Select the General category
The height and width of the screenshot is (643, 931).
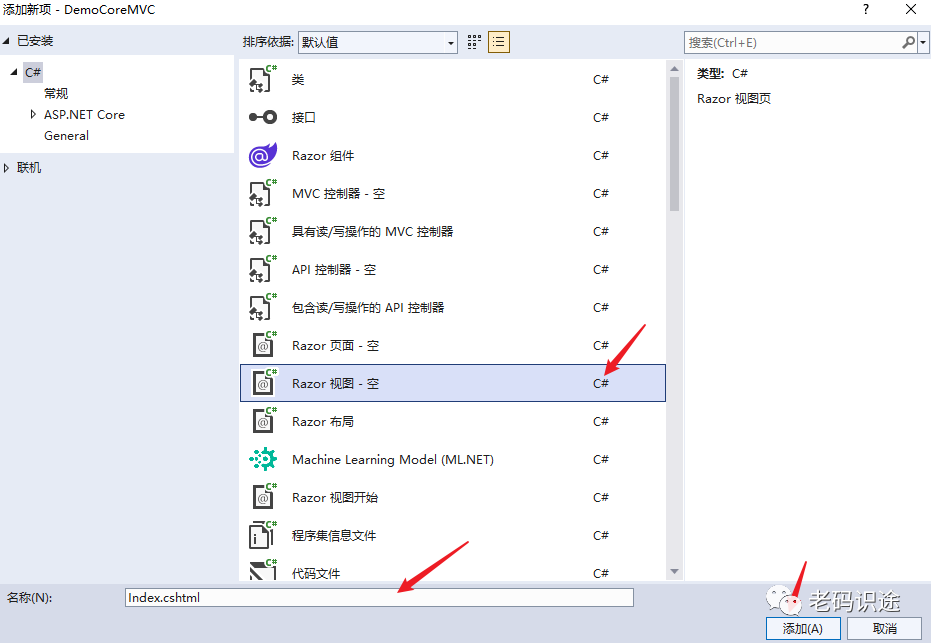(66, 135)
